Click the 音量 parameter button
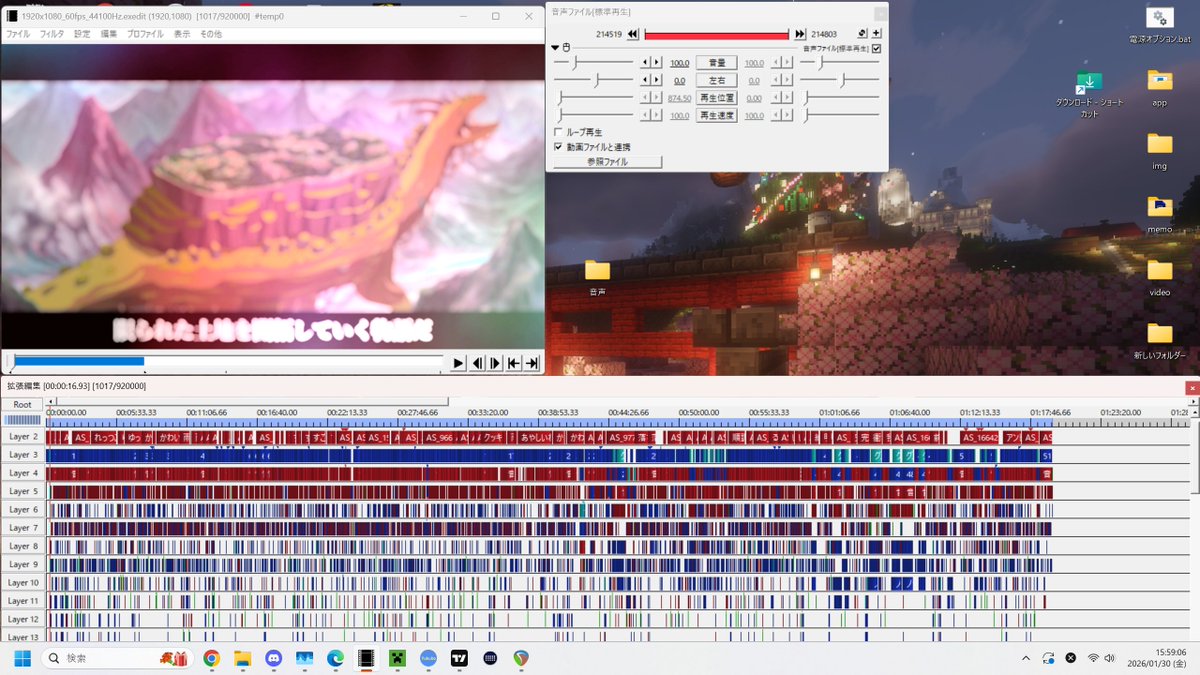The height and width of the screenshot is (675, 1200). [x=716, y=63]
